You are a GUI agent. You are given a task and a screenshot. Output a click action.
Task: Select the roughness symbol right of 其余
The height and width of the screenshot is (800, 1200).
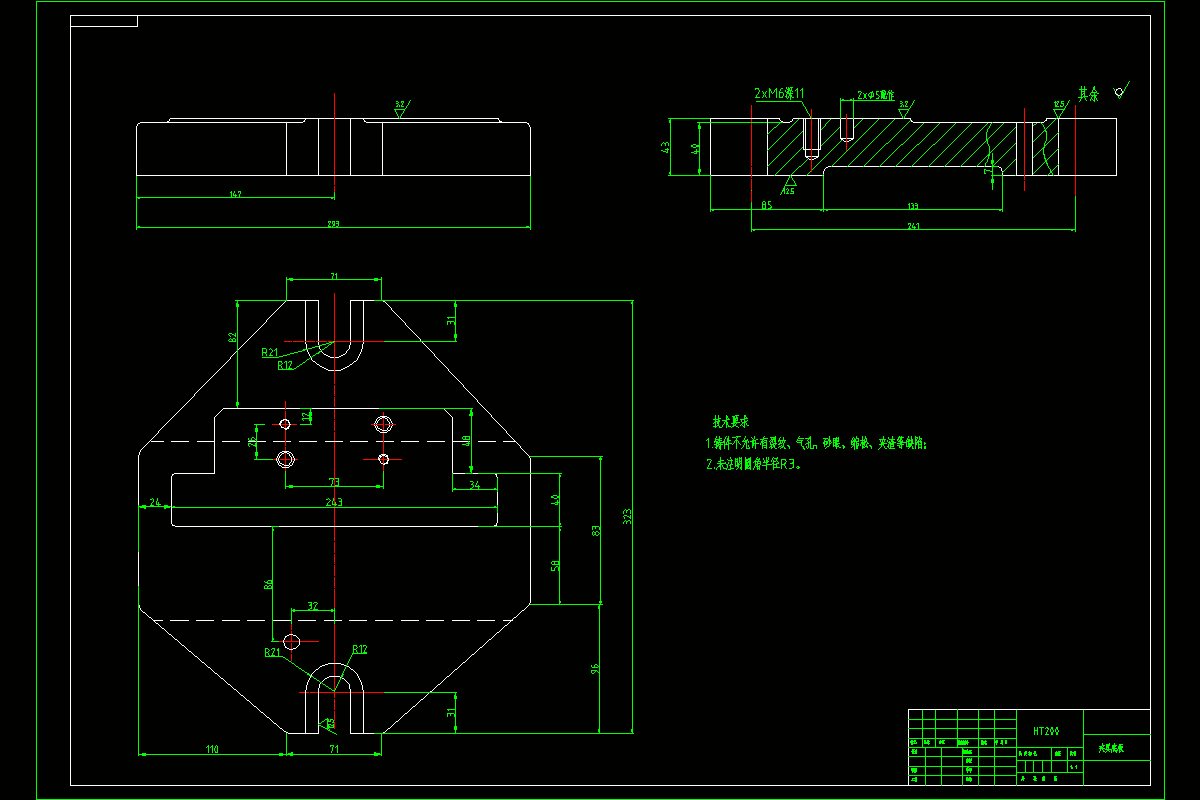[1122, 90]
